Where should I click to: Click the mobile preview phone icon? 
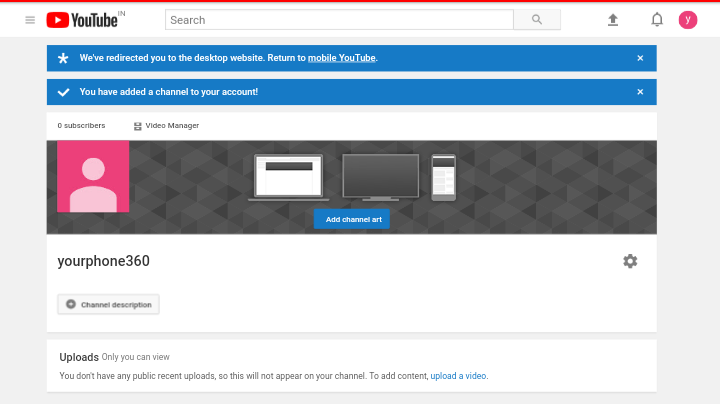444,178
